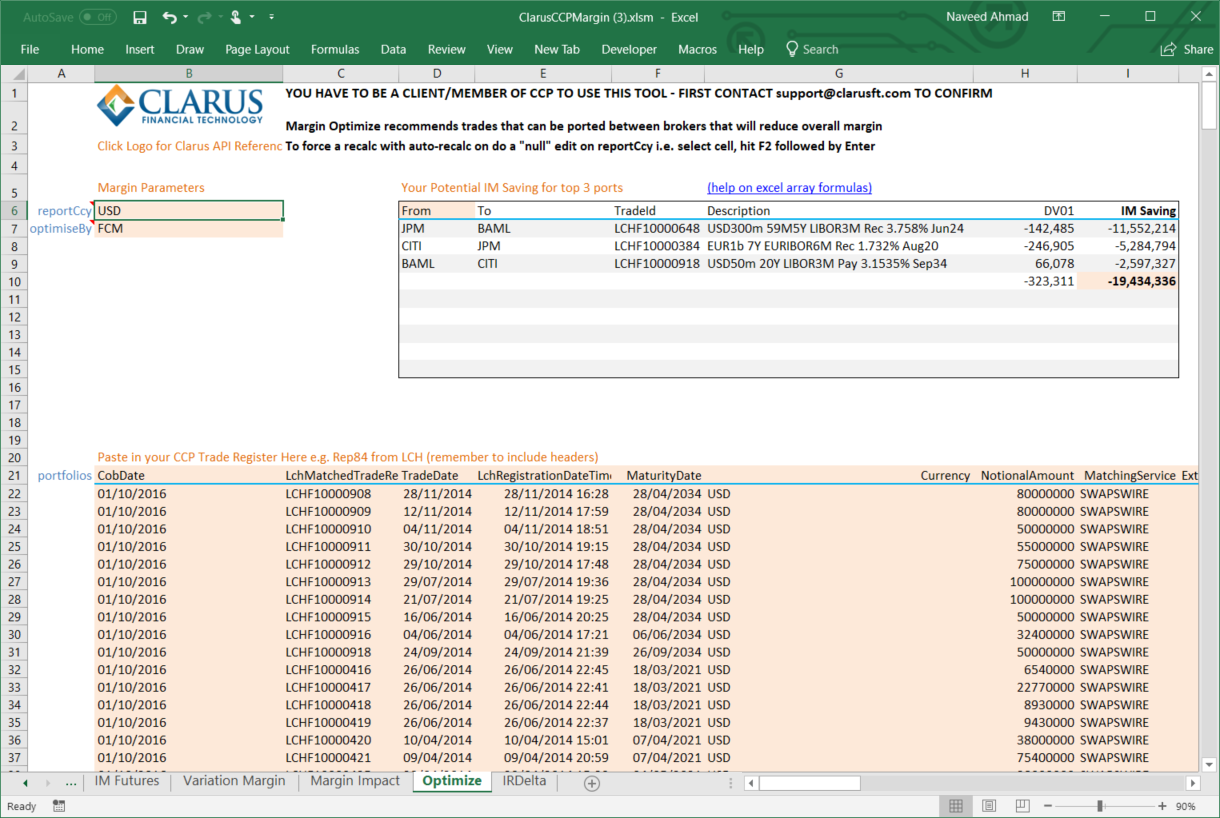Open the help on excel array formulas link
This screenshot has height=818, width=1220.
coord(789,187)
